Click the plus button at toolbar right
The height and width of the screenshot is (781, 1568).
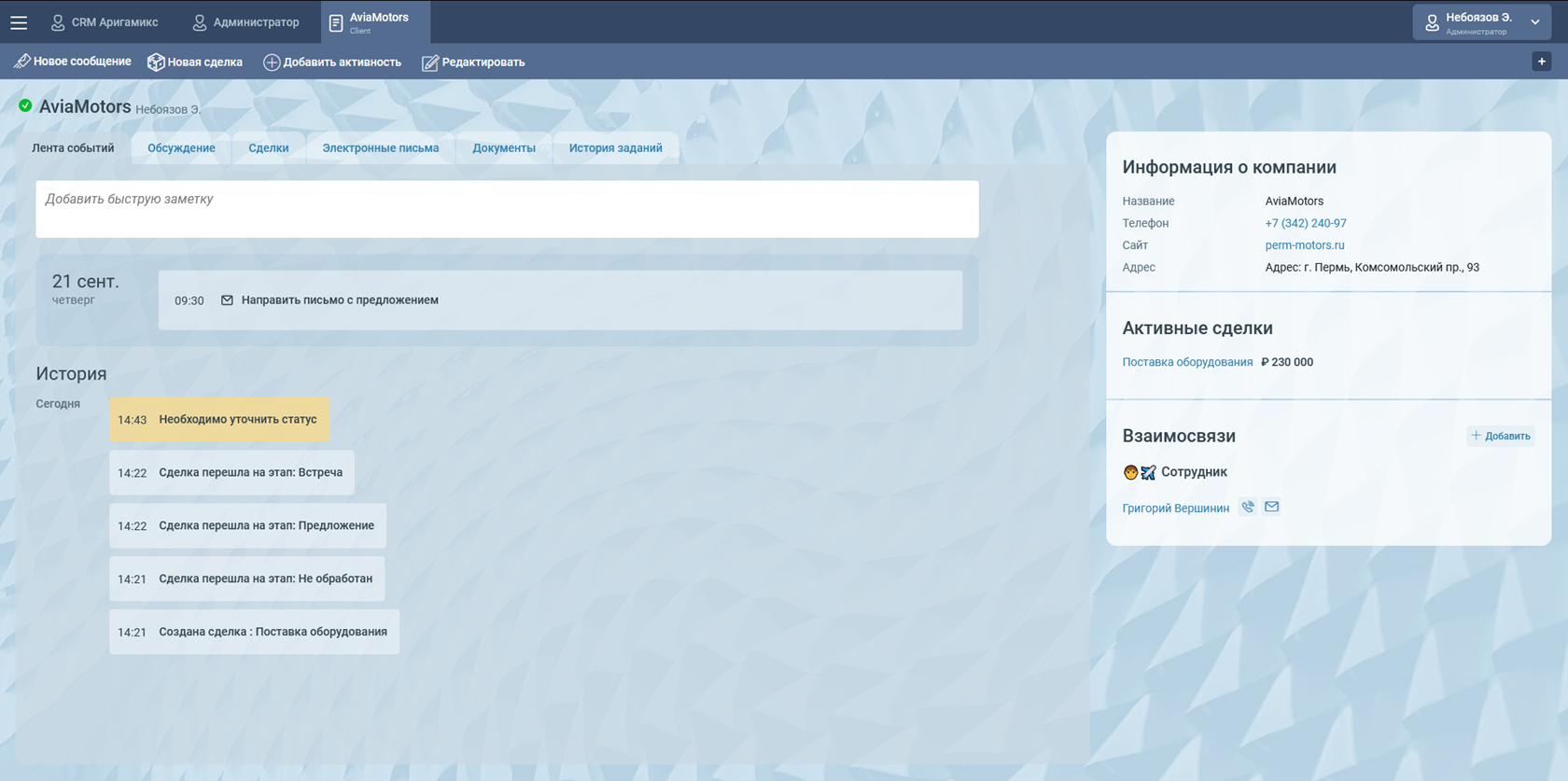(1541, 62)
